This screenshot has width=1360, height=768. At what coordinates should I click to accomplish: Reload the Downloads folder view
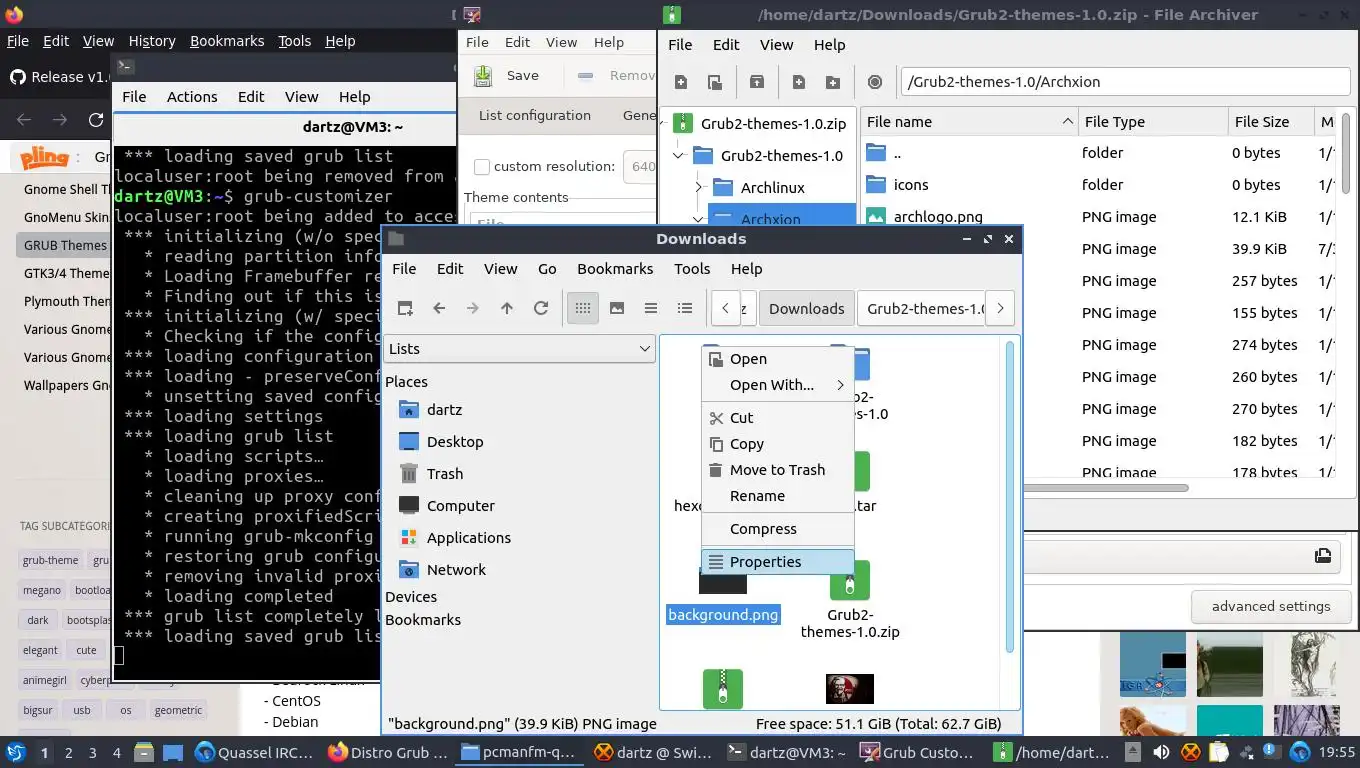541,308
